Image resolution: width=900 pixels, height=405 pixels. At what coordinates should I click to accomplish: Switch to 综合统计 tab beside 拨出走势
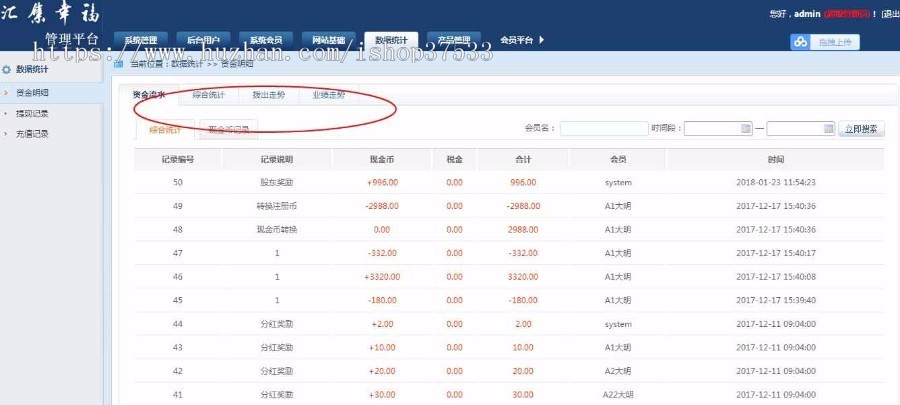click(x=208, y=95)
